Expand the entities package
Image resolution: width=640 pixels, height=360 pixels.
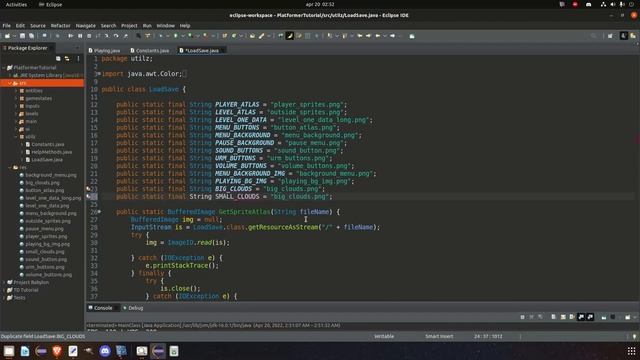[x=16, y=91]
